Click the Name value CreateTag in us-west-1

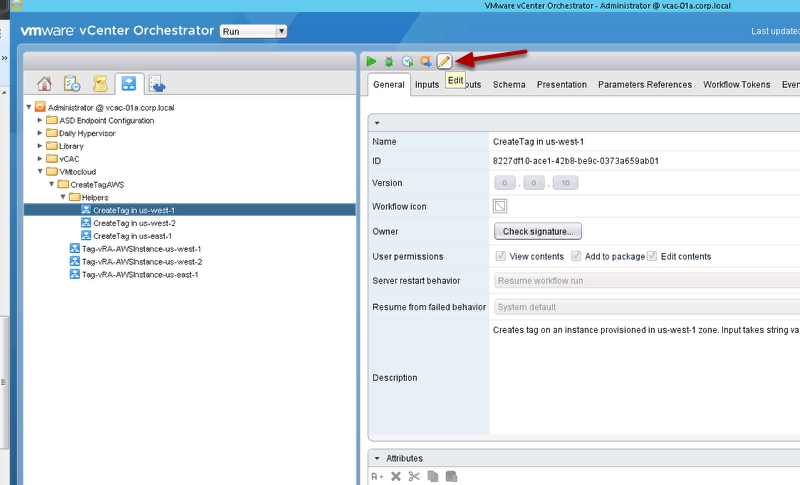(x=538, y=142)
